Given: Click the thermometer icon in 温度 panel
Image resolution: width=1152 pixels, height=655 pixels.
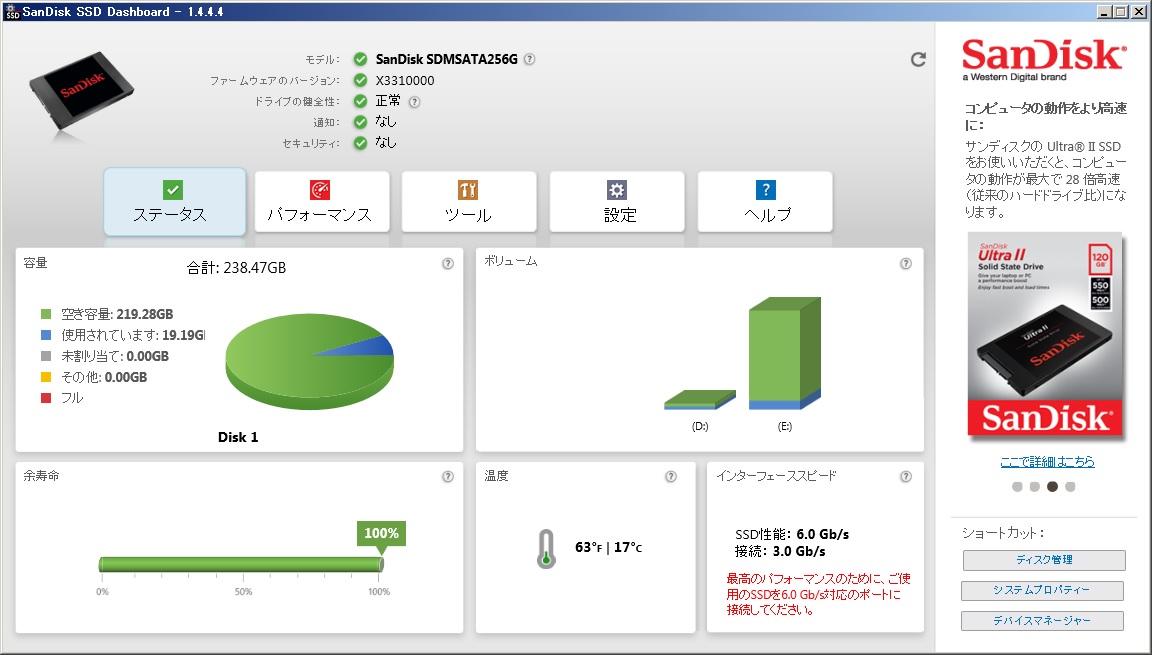Looking at the screenshot, I should click(546, 549).
